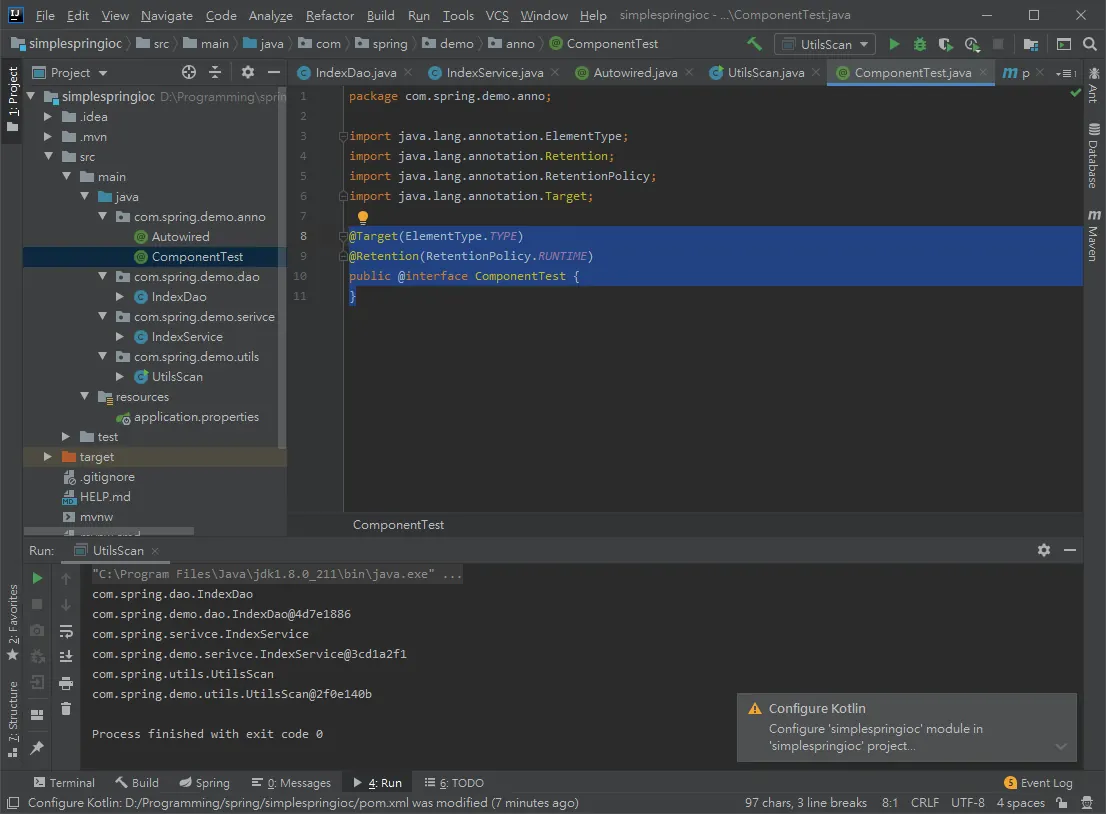Print console output with printer icon
The image size is (1106, 814).
point(66,683)
